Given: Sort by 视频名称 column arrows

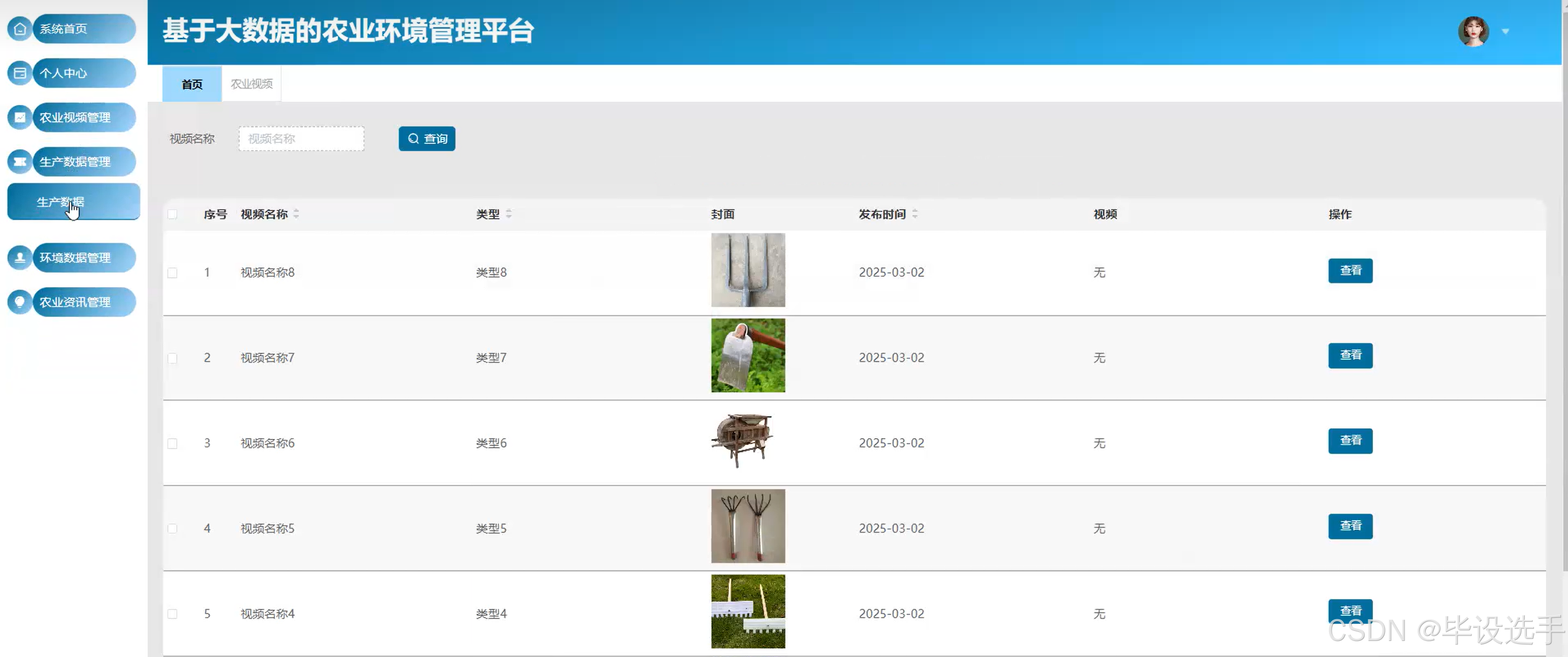Looking at the screenshot, I should point(296,214).
